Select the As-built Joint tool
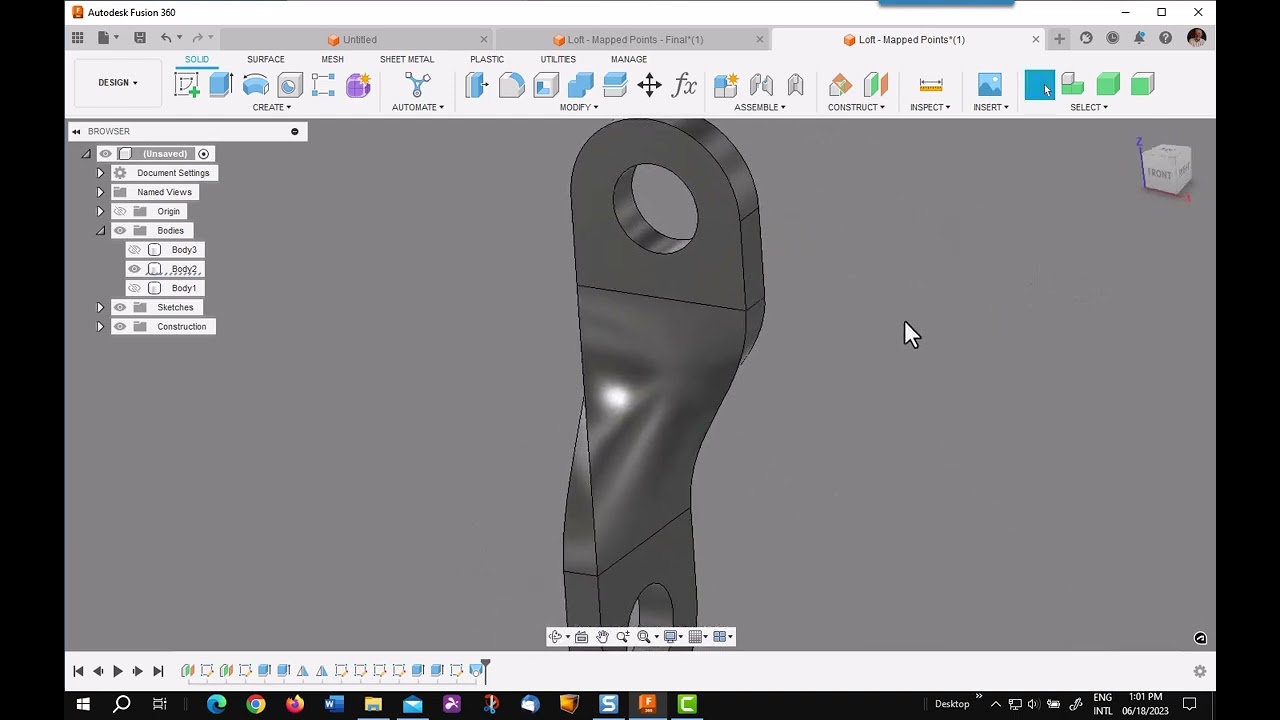The image size is (1280, 720). coord(795,85)
